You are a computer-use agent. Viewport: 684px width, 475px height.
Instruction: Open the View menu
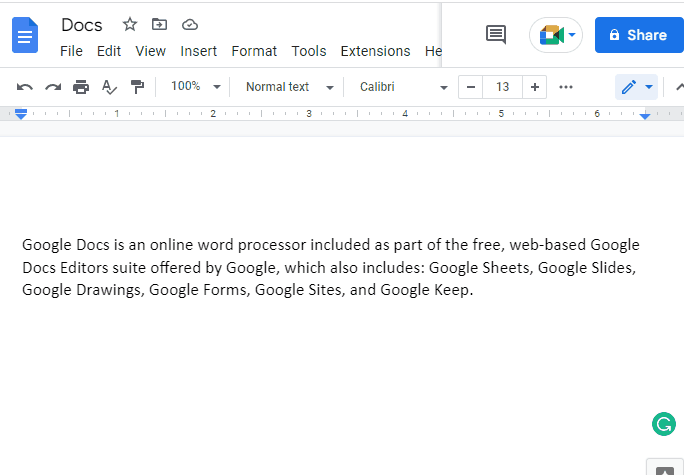click(x=150, y=51)
